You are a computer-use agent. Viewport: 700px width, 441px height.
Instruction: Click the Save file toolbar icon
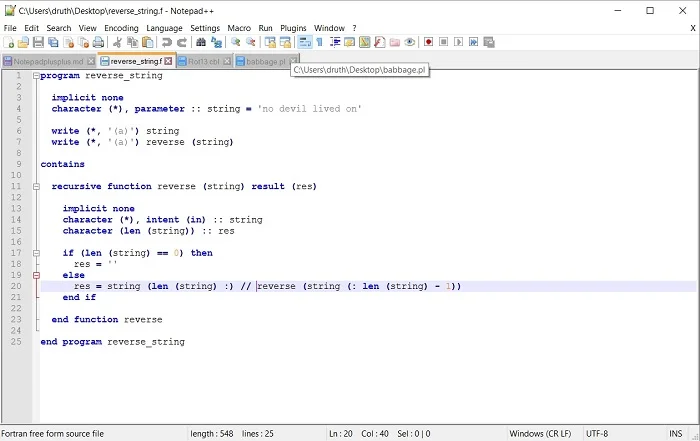coord(38,42)
